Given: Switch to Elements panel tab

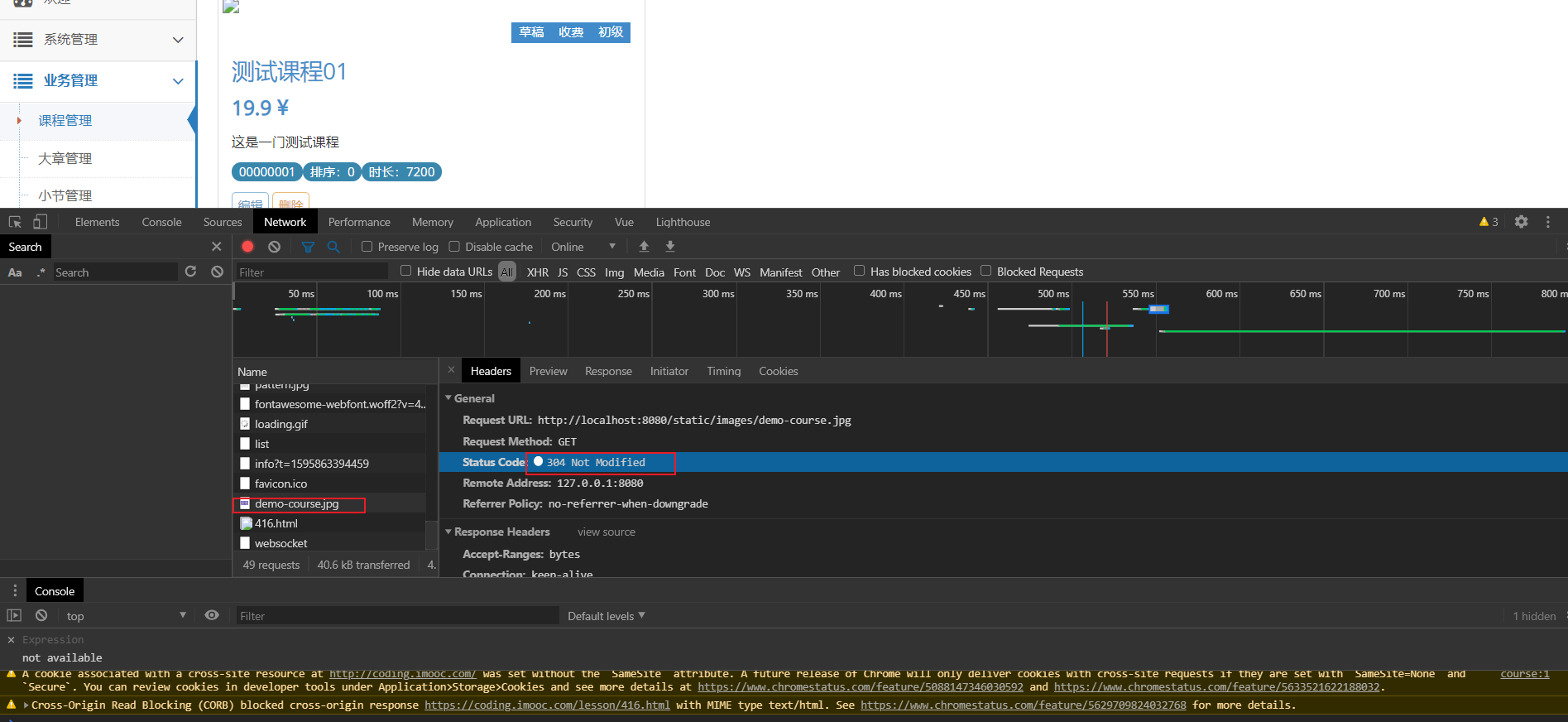Looking at the screenshot, I should [x=97, y=222].
